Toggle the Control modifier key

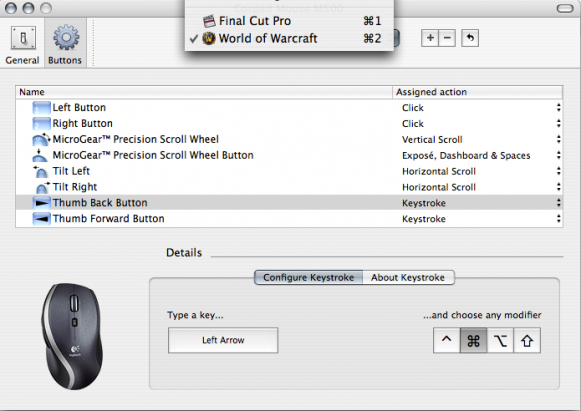point(446,340)
